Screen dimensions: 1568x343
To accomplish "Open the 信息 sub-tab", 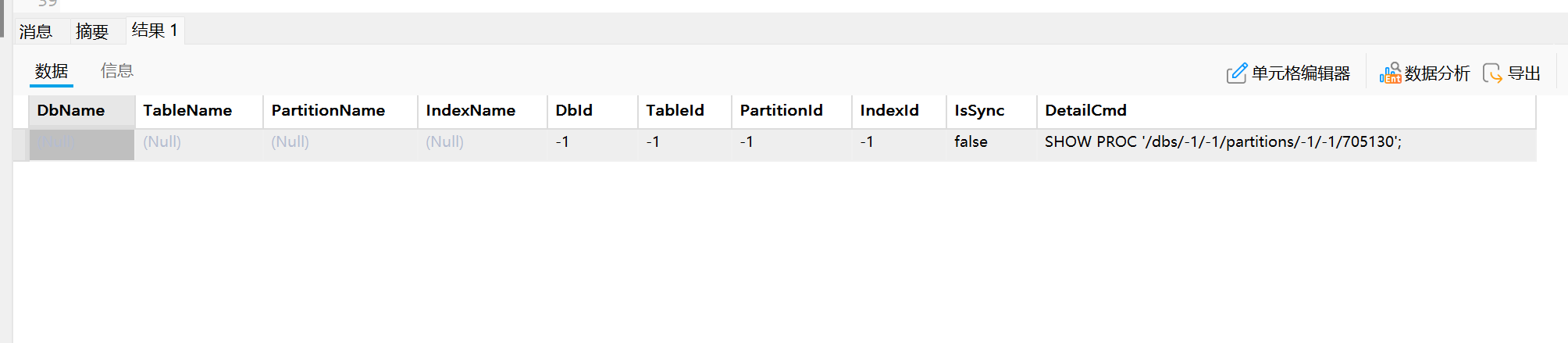I will point(117,71).
